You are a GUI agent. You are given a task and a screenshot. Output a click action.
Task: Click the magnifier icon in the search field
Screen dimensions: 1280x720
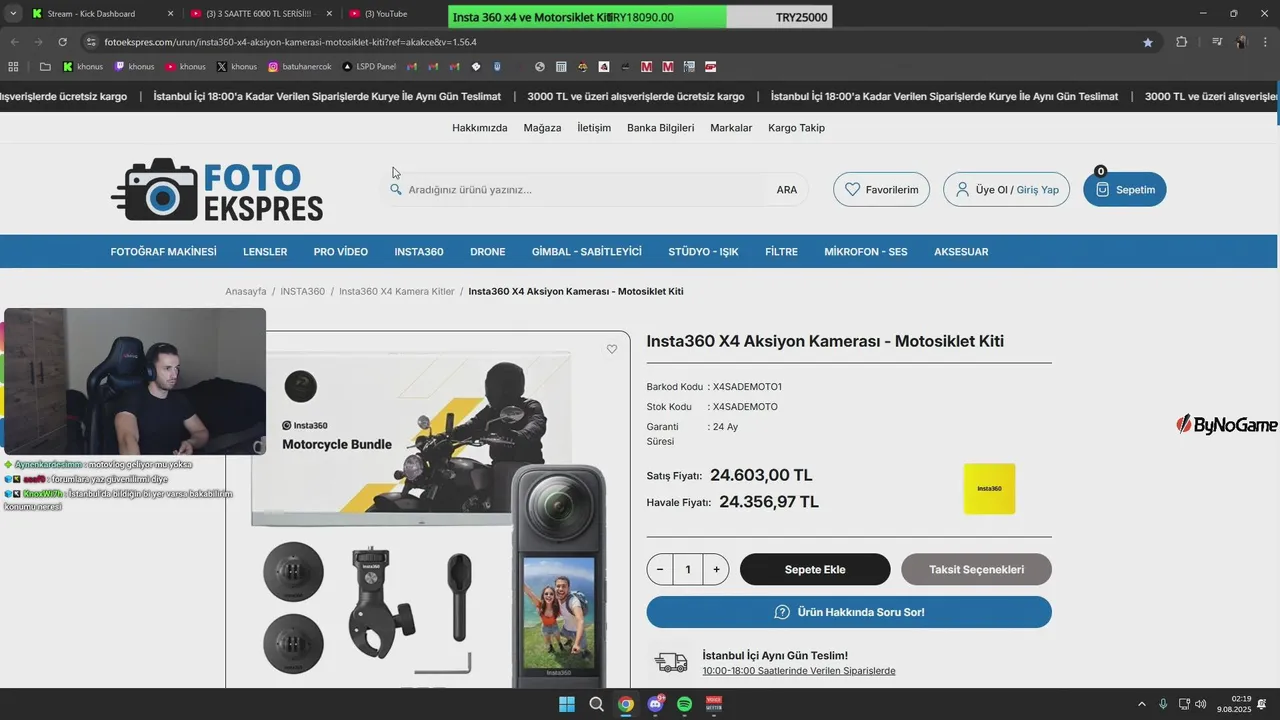396,189
